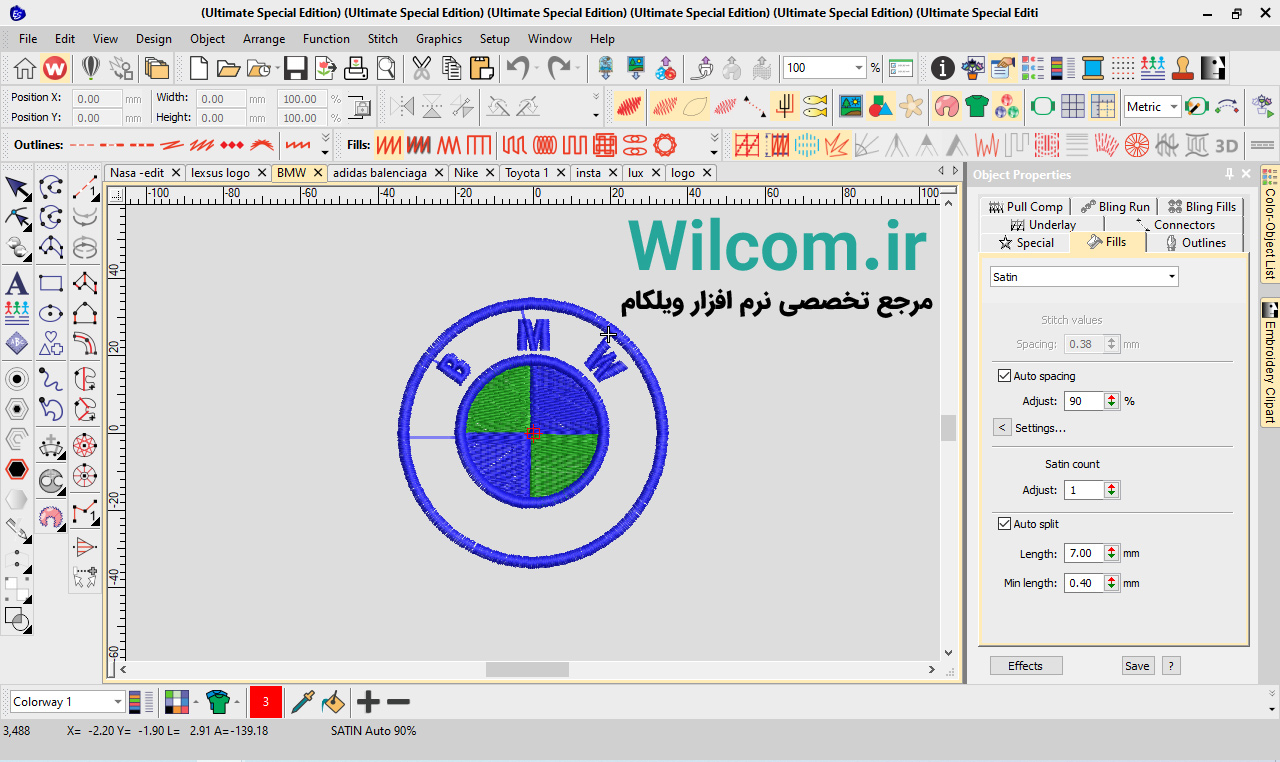Click the thread spool icon
The image size is (1280, 762).
[1092, 68]
